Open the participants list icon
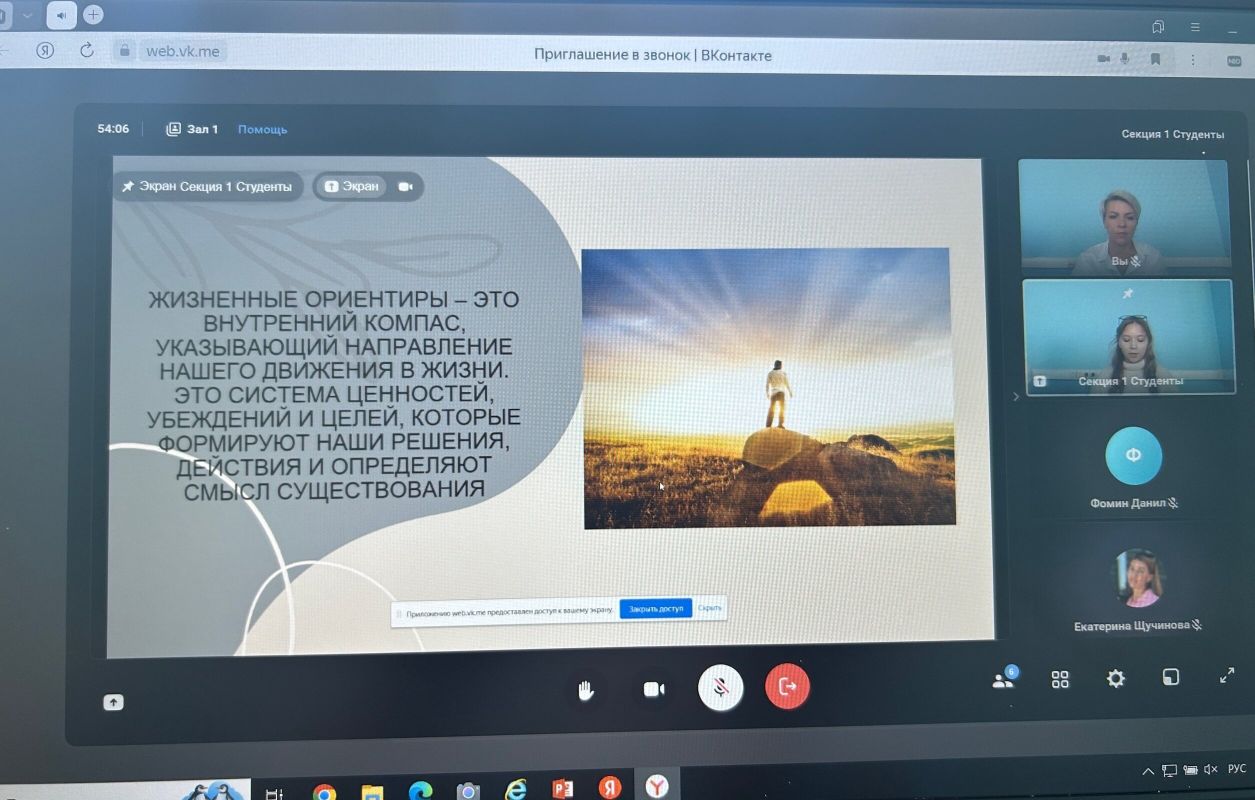This screenshot has width=1255, height=800. 1003,679
